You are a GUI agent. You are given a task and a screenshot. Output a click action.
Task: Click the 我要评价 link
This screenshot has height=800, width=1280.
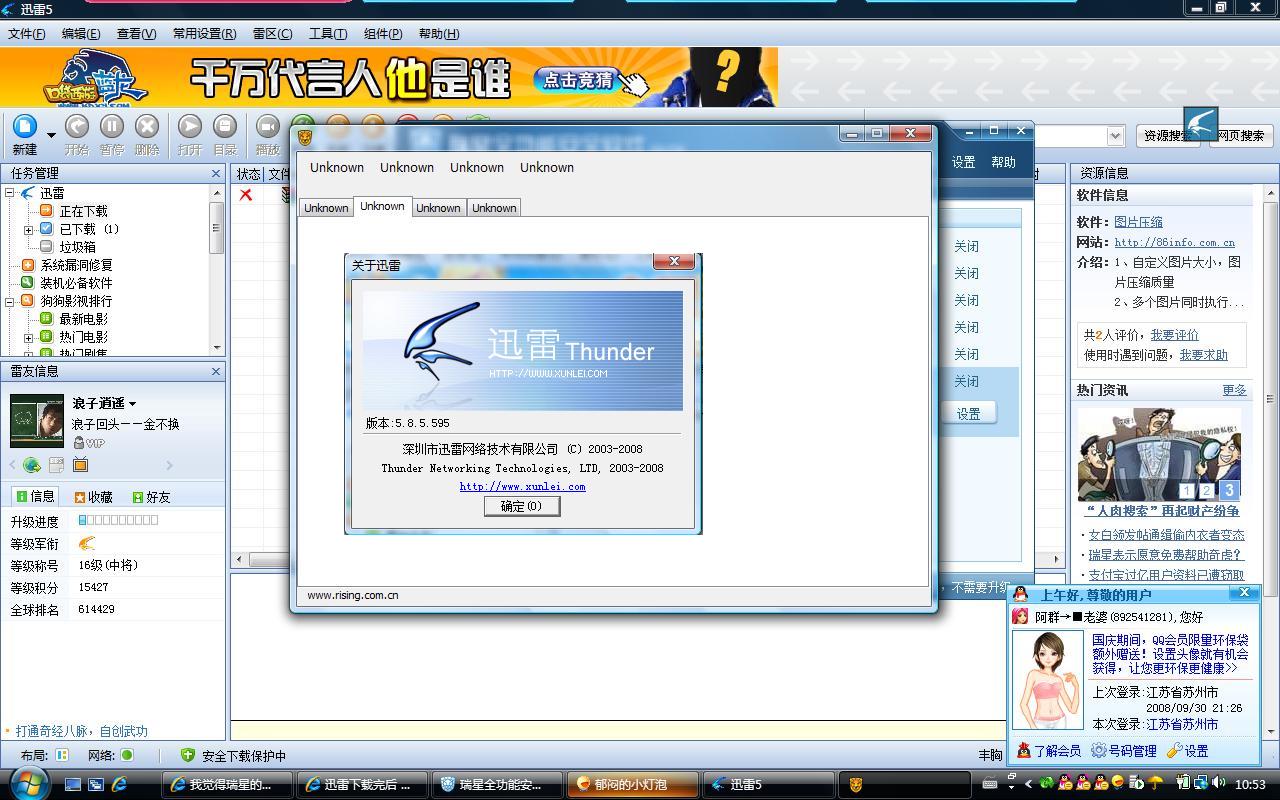click(x=1174, y=335)
